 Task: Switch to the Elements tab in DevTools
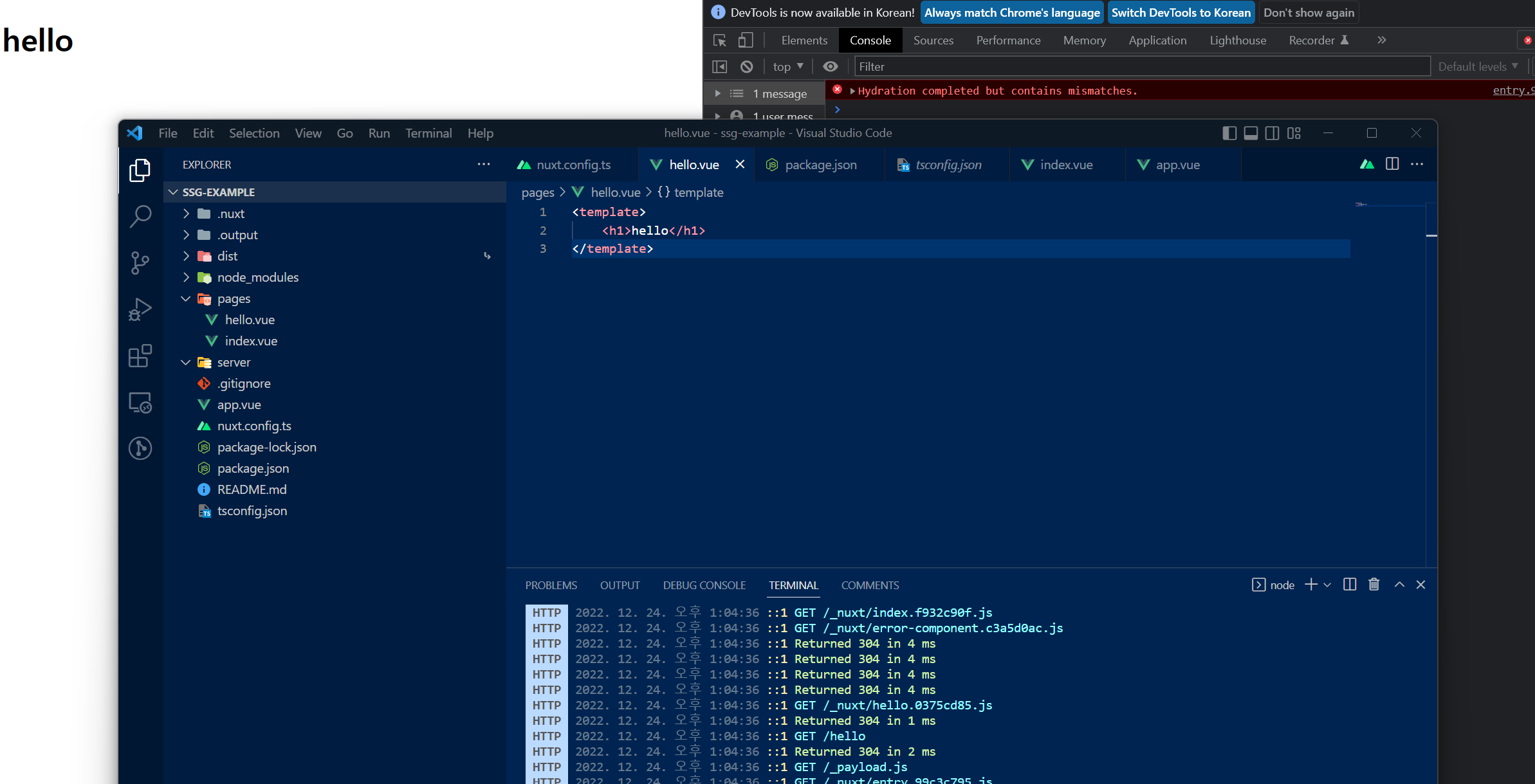[804, 41]
